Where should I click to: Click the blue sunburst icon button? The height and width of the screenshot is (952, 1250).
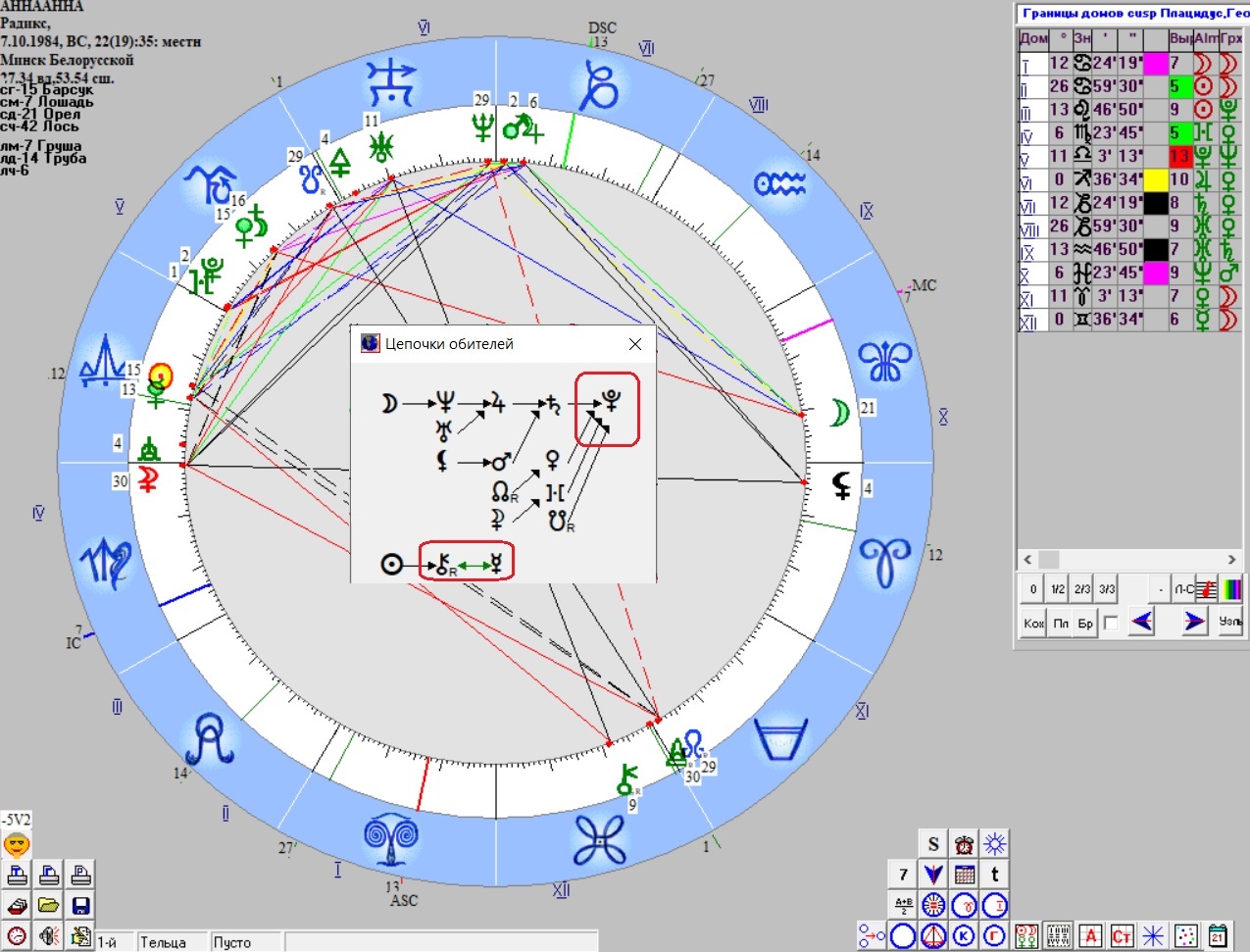[995, 844]
